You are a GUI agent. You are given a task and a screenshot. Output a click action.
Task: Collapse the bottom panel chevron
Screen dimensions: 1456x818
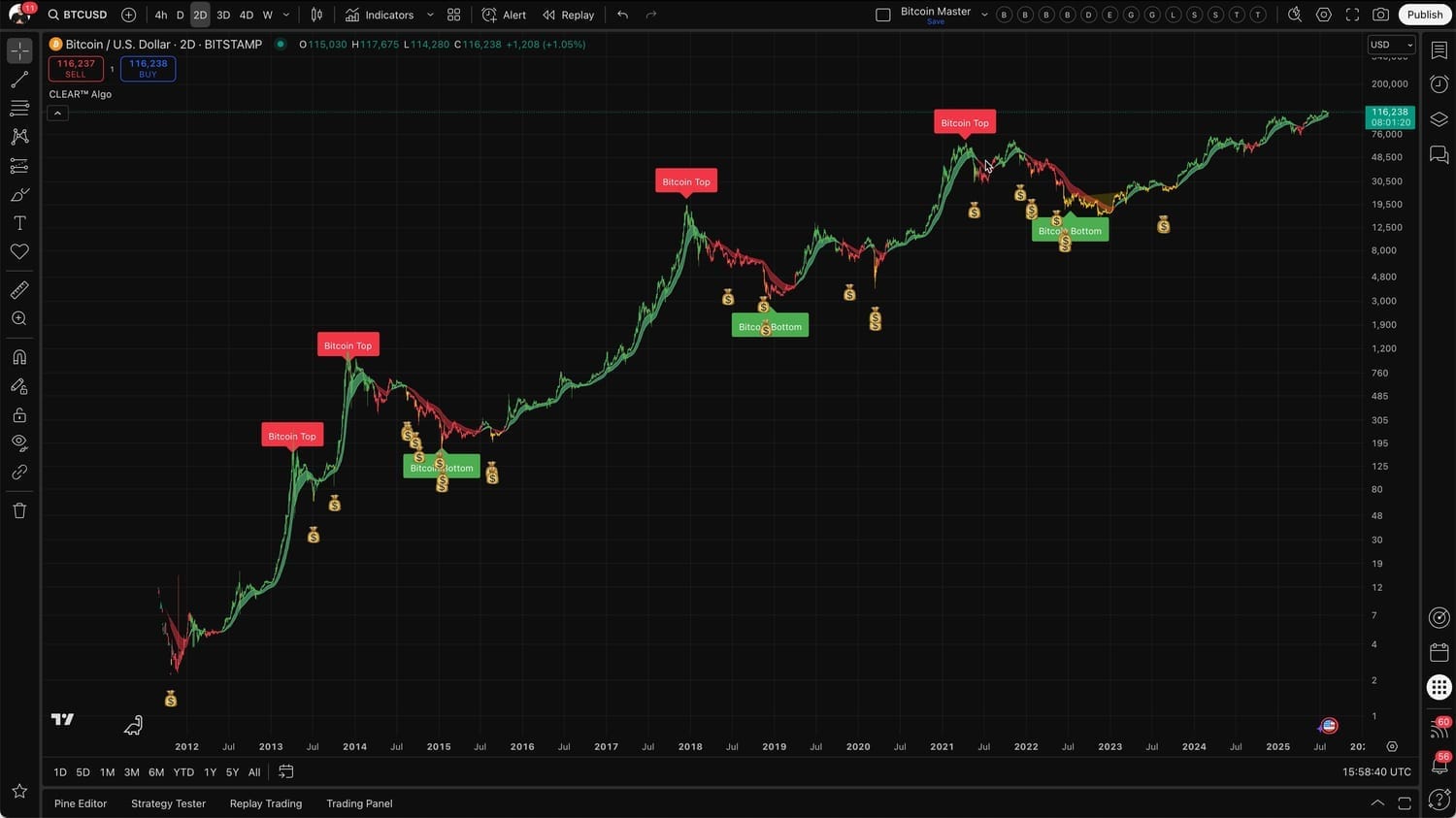click(x=1376, y=802)
